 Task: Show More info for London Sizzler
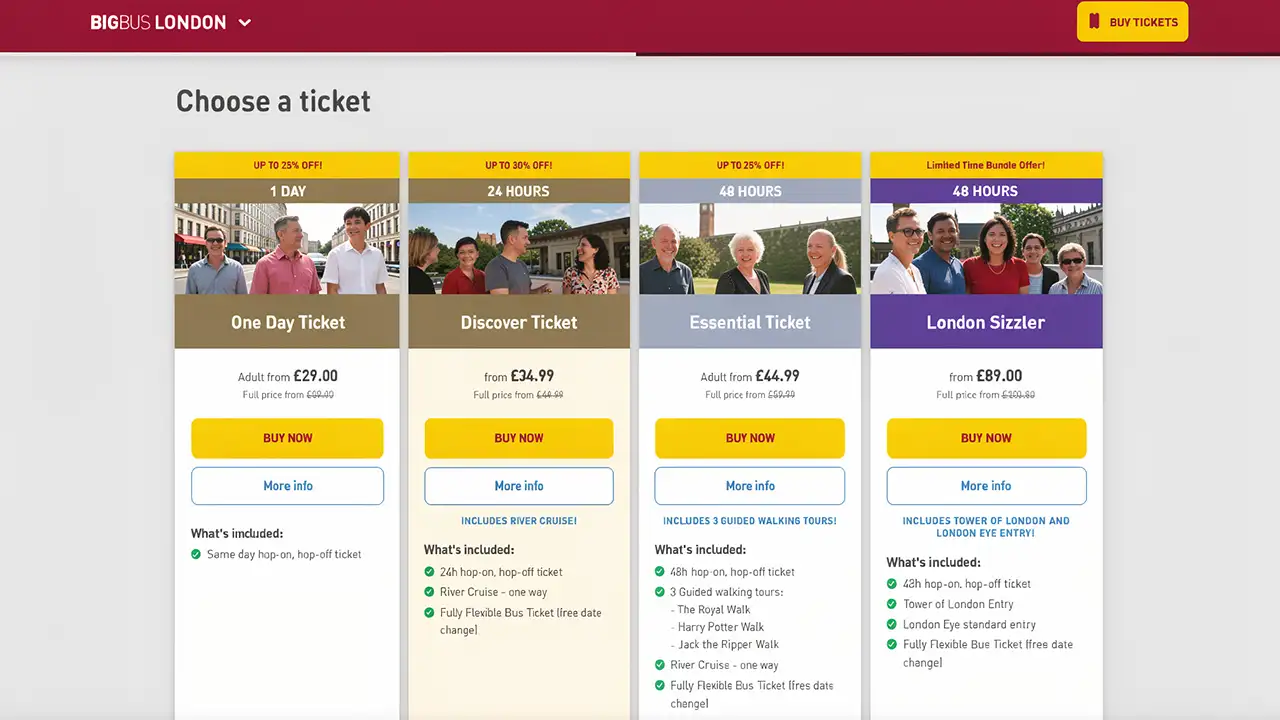[986, 486]
